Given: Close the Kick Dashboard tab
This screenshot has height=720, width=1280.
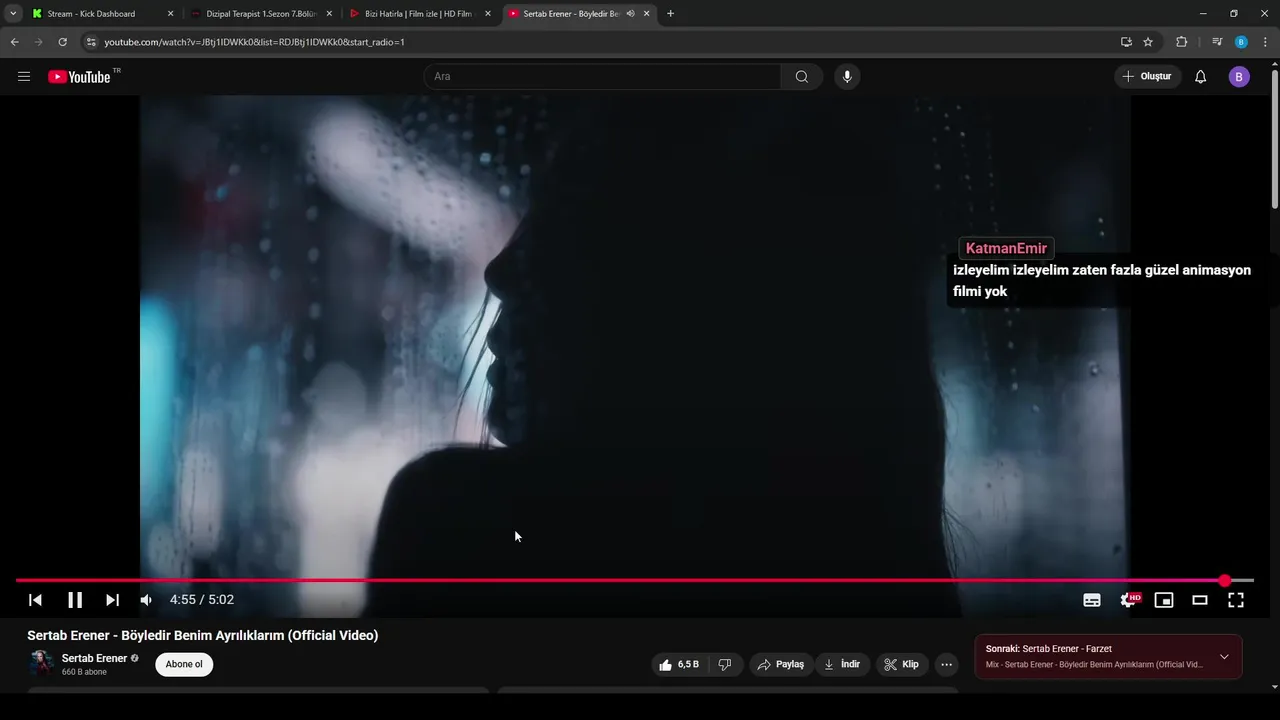Looking at the screenshot, I should [x=170, y=14].
